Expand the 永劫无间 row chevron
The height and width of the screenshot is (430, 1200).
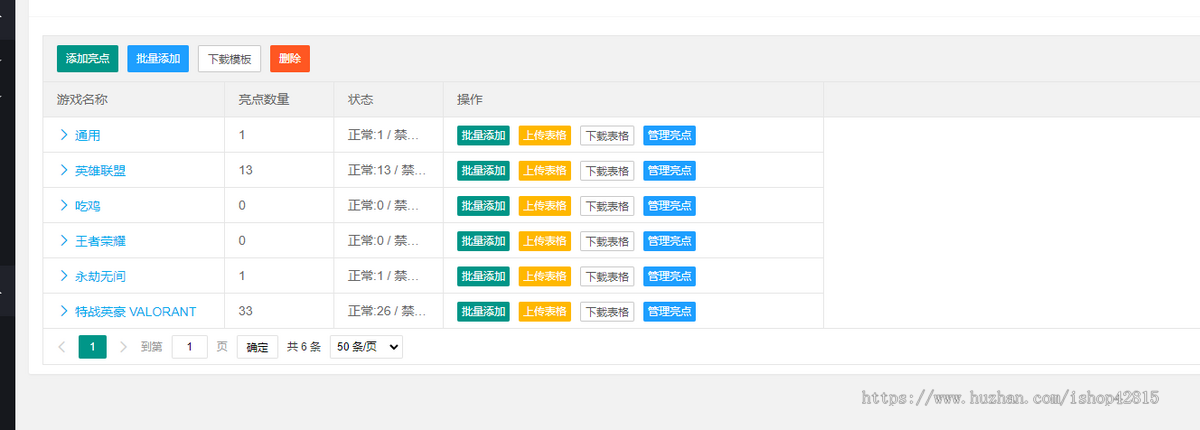(x=63, y=275)
